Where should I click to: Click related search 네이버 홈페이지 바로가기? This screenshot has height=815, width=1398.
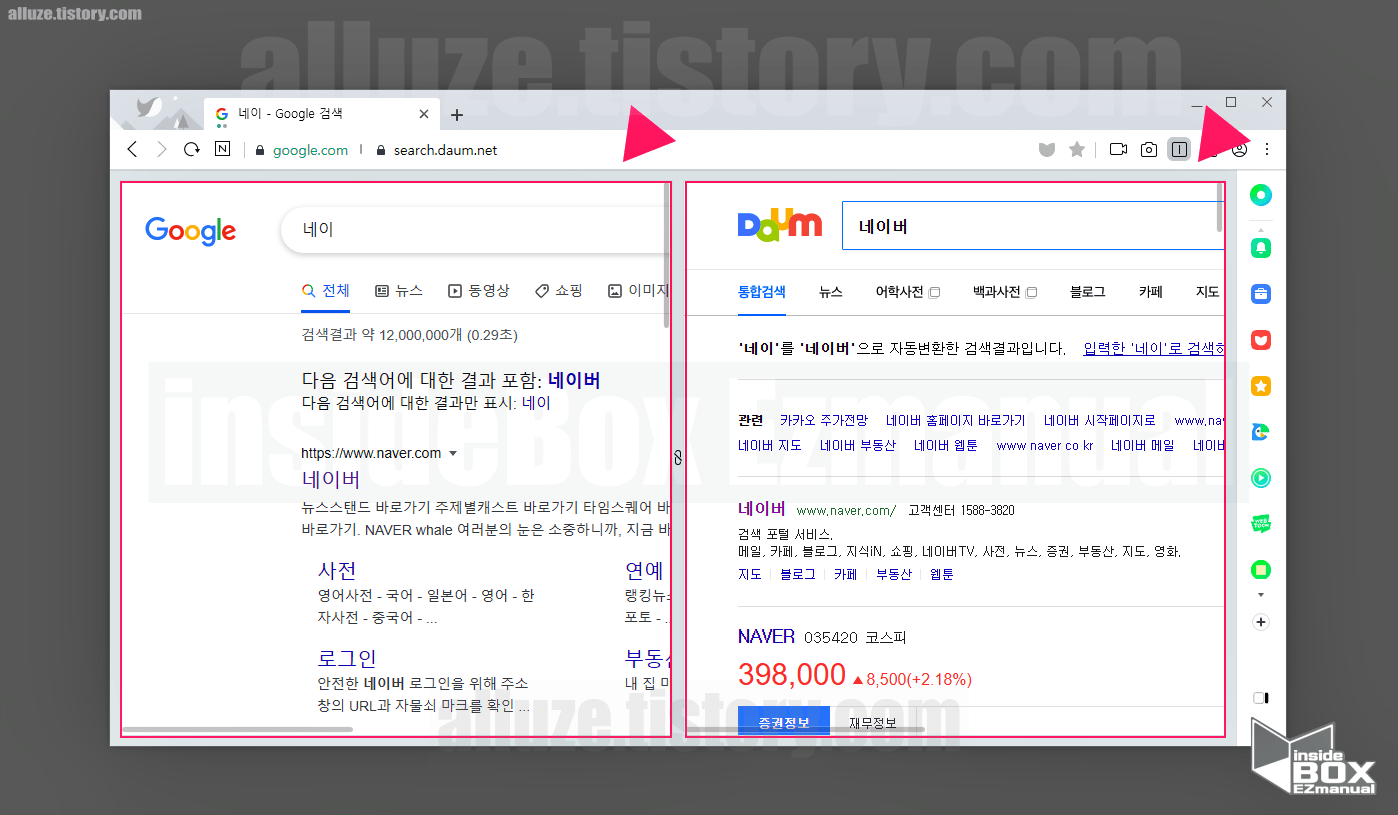pos(956,420)
